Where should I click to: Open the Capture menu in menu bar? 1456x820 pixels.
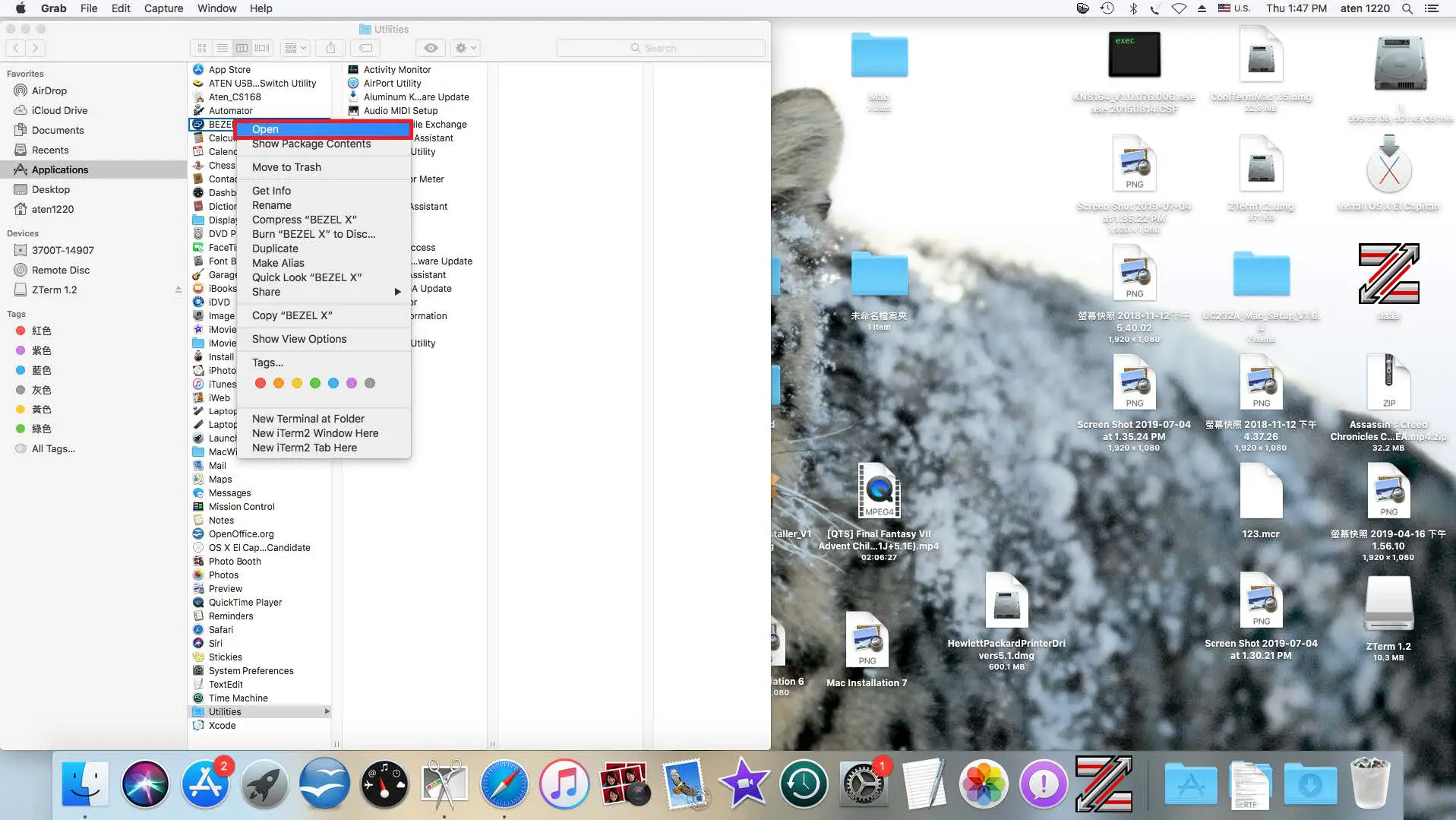[163, 8]
